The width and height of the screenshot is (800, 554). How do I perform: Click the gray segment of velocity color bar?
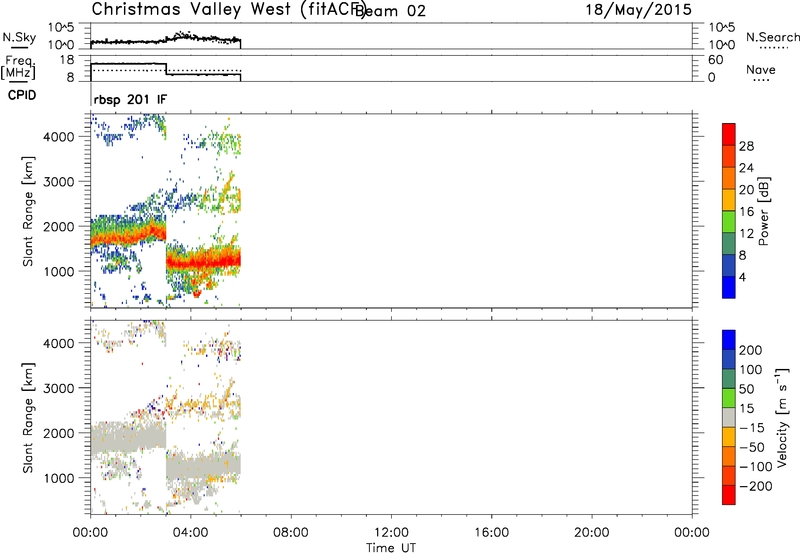(729, 417)
